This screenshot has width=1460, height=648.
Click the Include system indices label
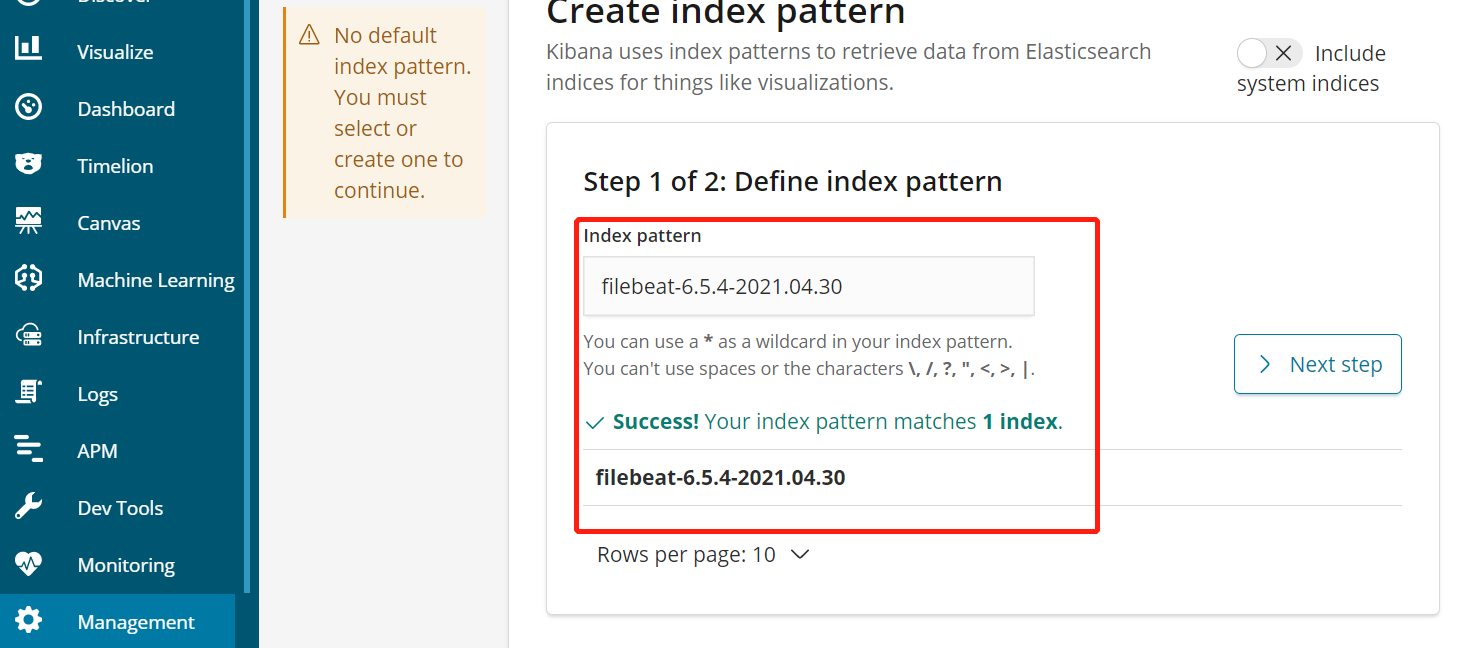coord(1311,68)
